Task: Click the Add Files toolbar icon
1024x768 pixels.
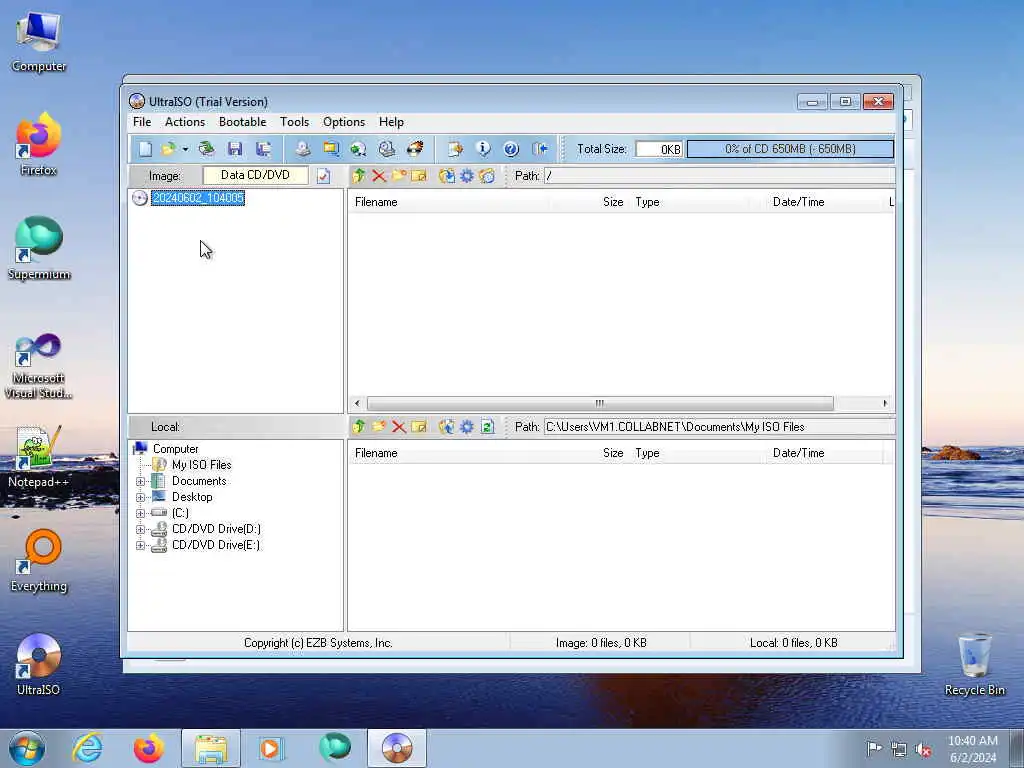Action: point(455,149)
